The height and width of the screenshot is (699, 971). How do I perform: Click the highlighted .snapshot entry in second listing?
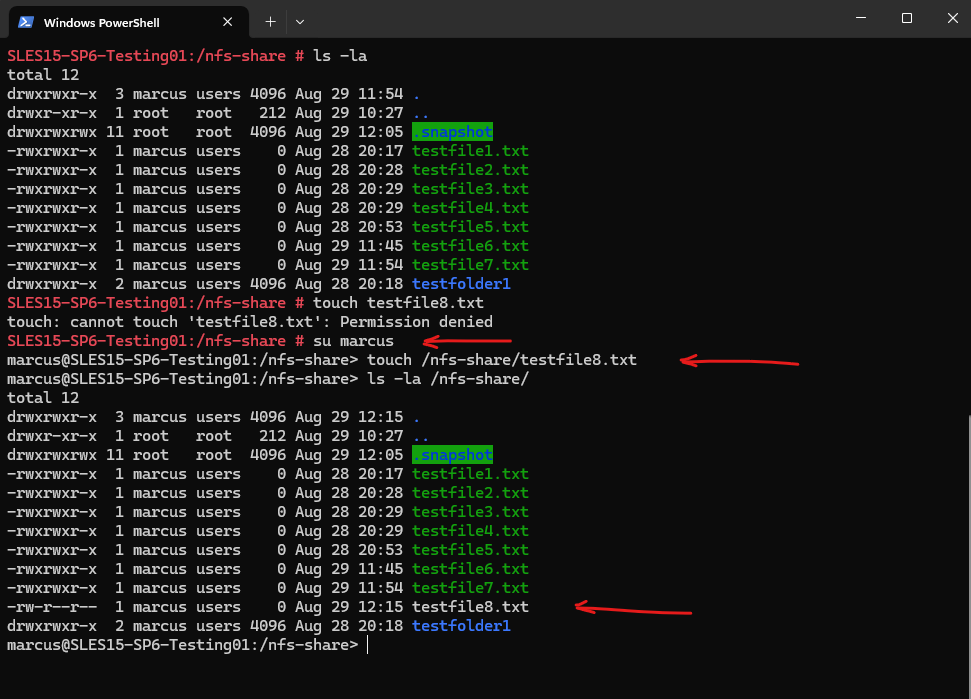pyautogui.click(x=452, y=455)
